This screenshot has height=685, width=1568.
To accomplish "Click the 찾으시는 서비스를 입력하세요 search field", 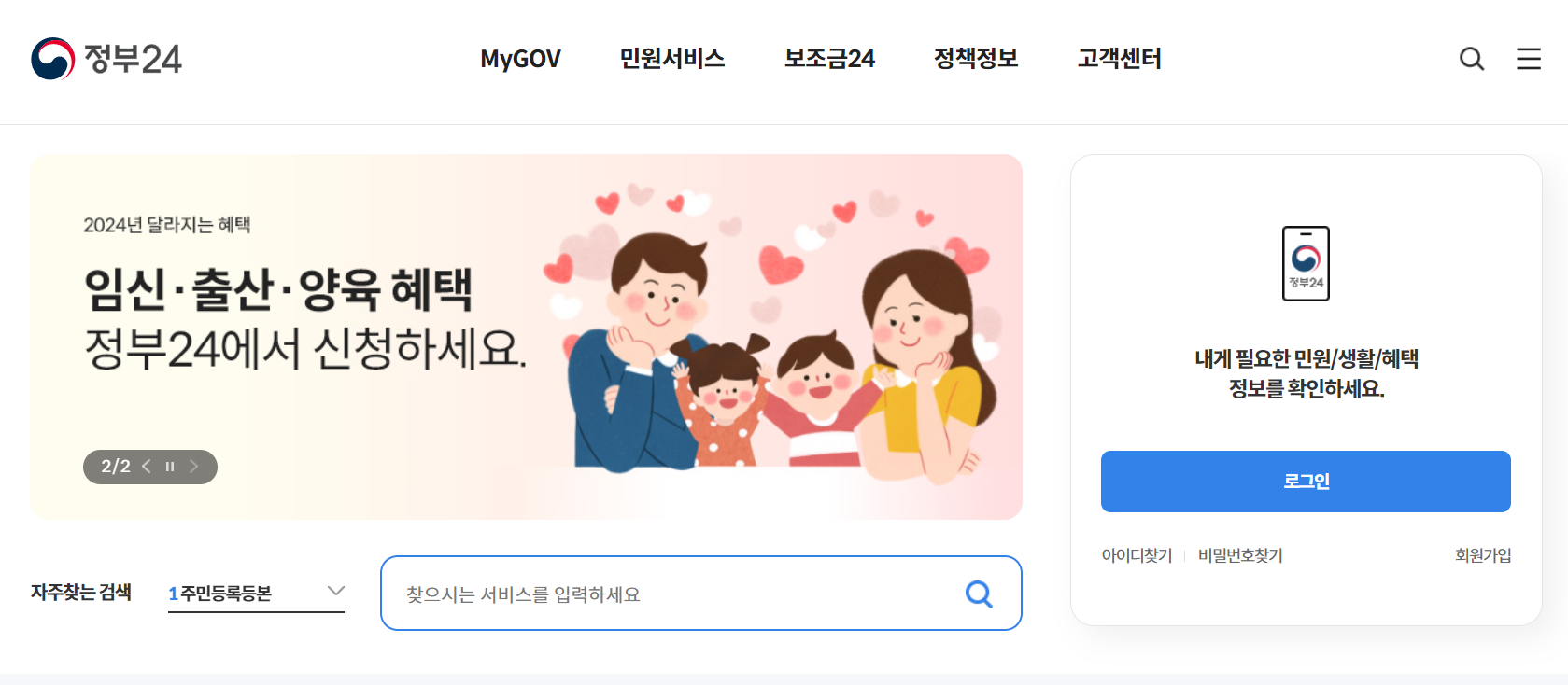I will click(672, 594).
